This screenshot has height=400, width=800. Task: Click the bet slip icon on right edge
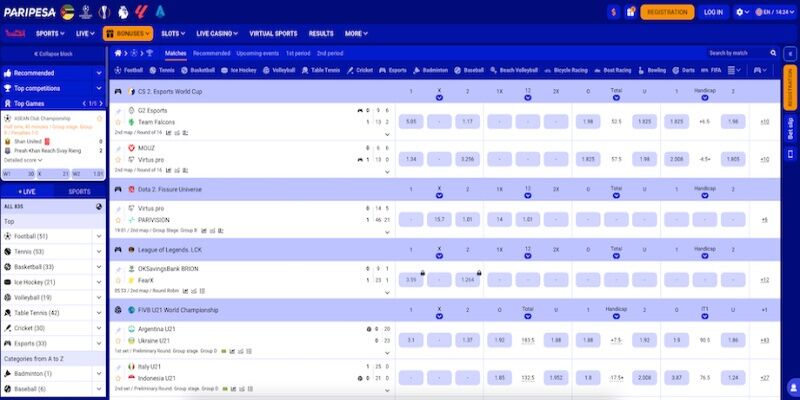pyautogui.click(x=790, y=128)
